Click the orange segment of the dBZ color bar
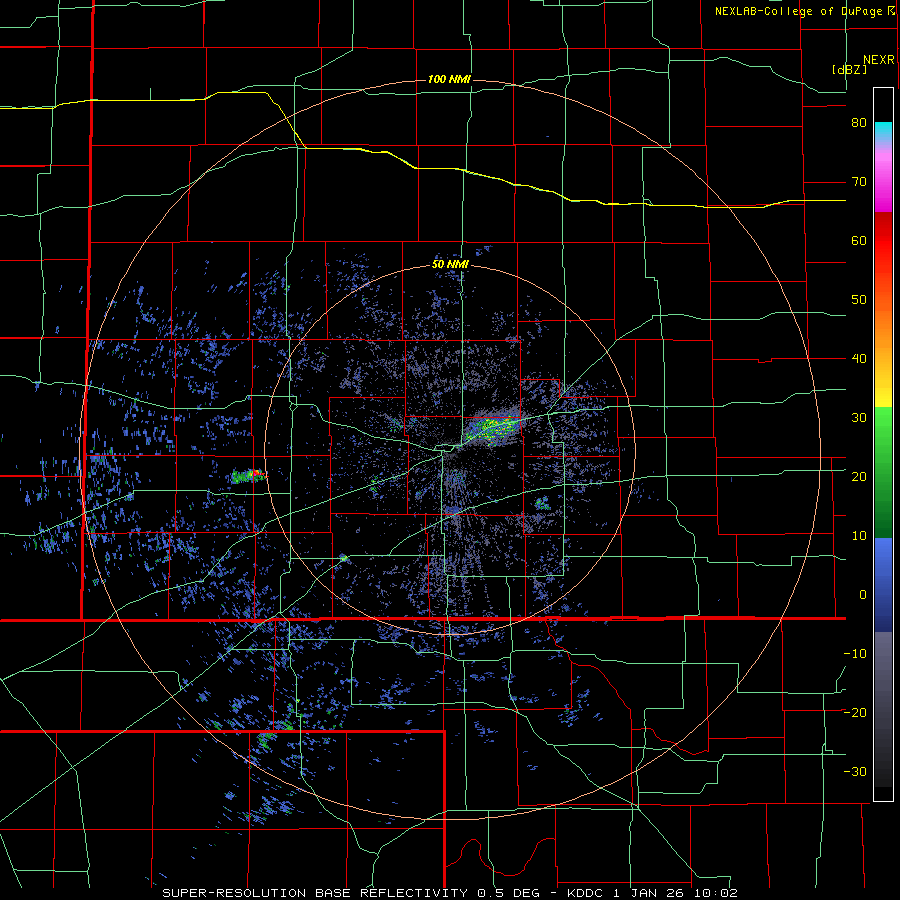Screen dimensions: 900x900 883,321
